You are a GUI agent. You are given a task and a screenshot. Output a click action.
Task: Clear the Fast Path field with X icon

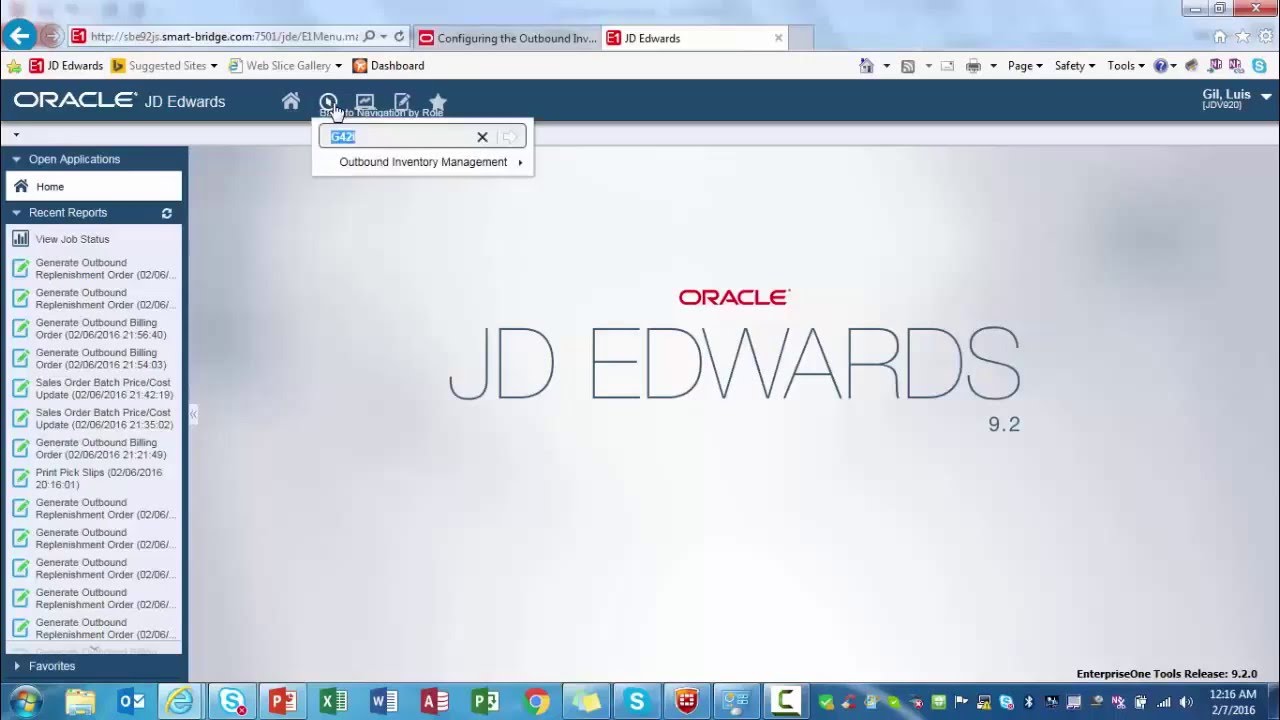482,137
